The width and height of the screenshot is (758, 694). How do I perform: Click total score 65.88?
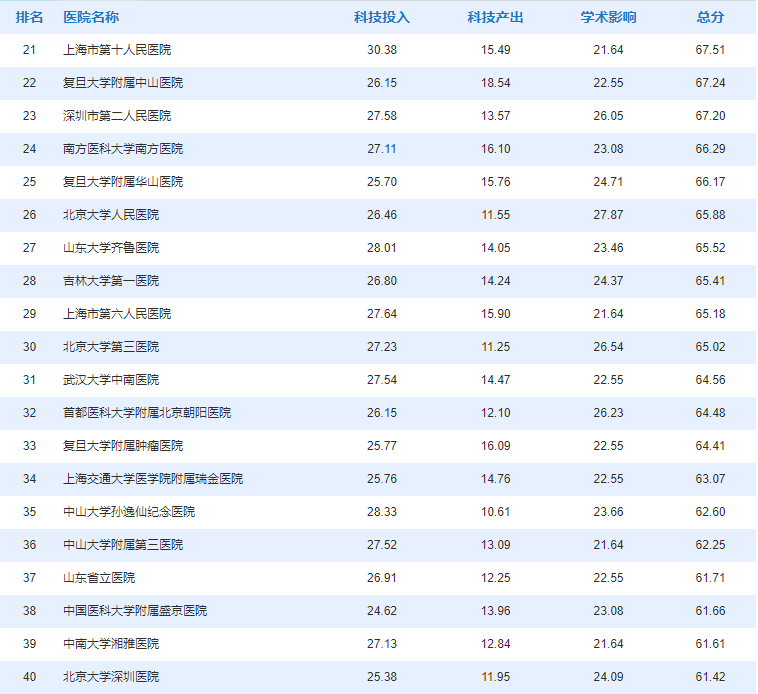(711, 215)
